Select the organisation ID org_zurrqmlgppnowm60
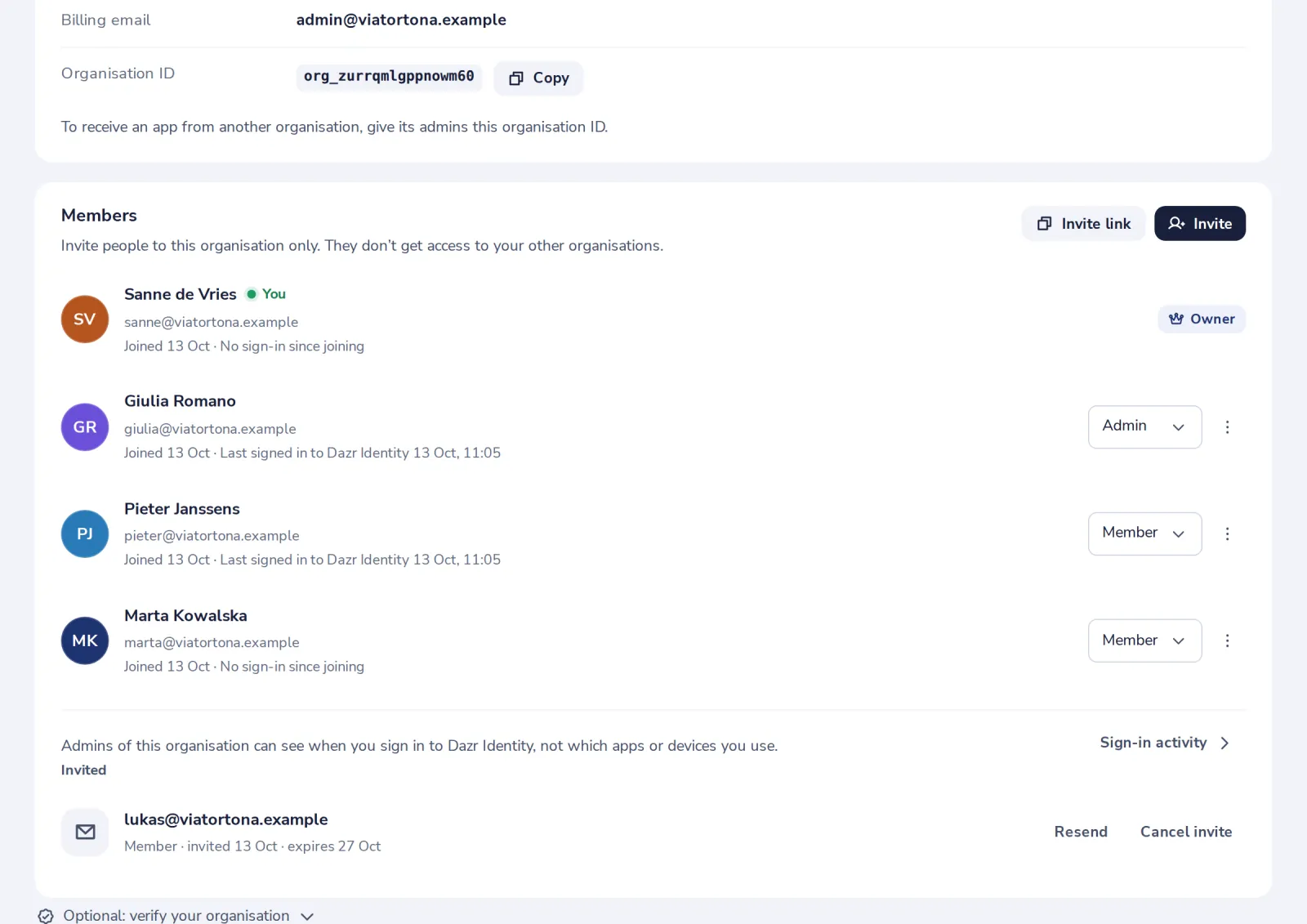This screenshot has width=1307, height=924. click(389, 77)
